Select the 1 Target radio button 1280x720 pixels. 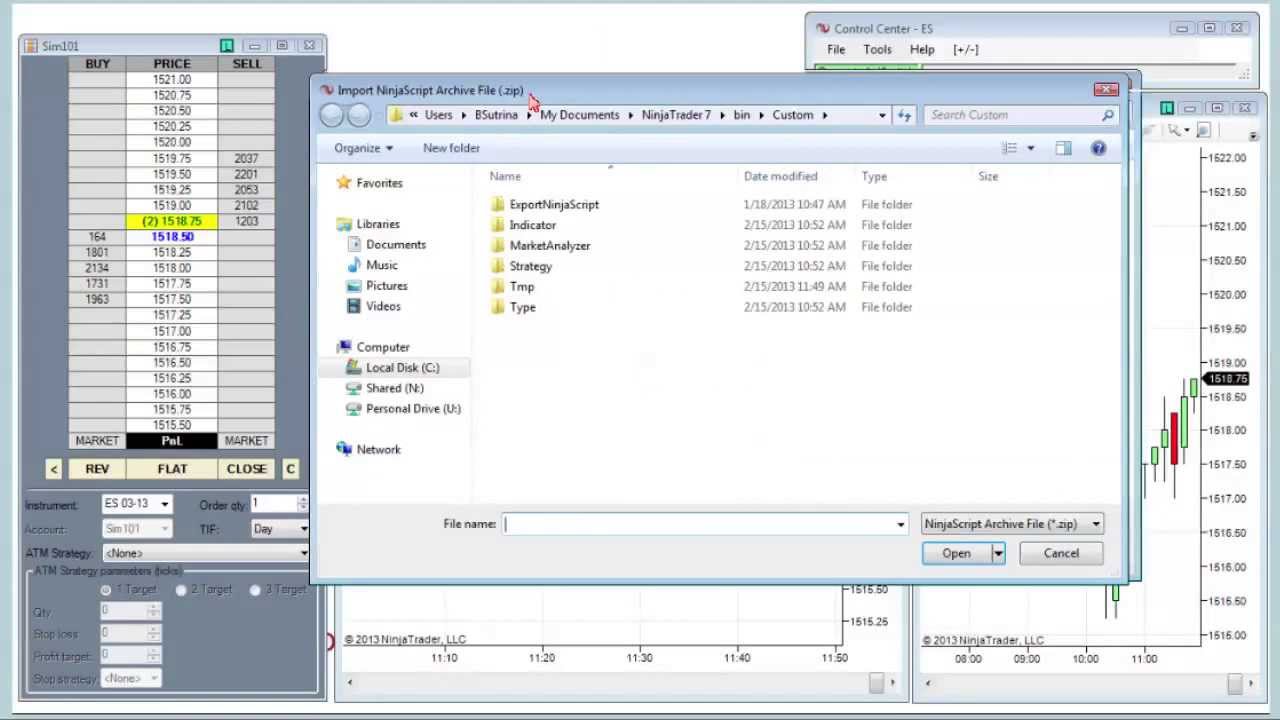106,590
